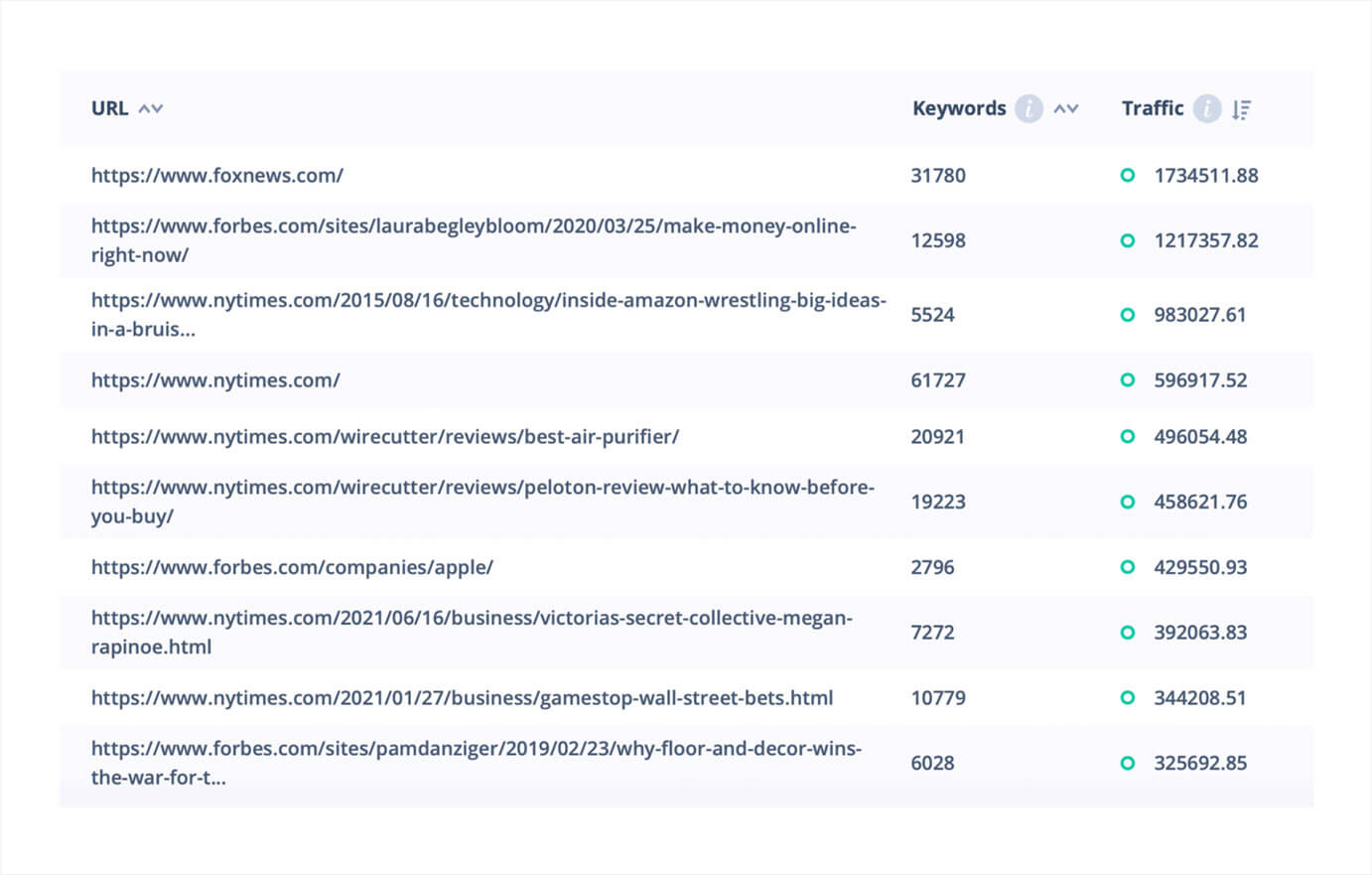Image resolution: width=1372 pixels, height=875 pixels.
Task: Select traffic value 596917.52
Action: click(x=1200, y=380)
